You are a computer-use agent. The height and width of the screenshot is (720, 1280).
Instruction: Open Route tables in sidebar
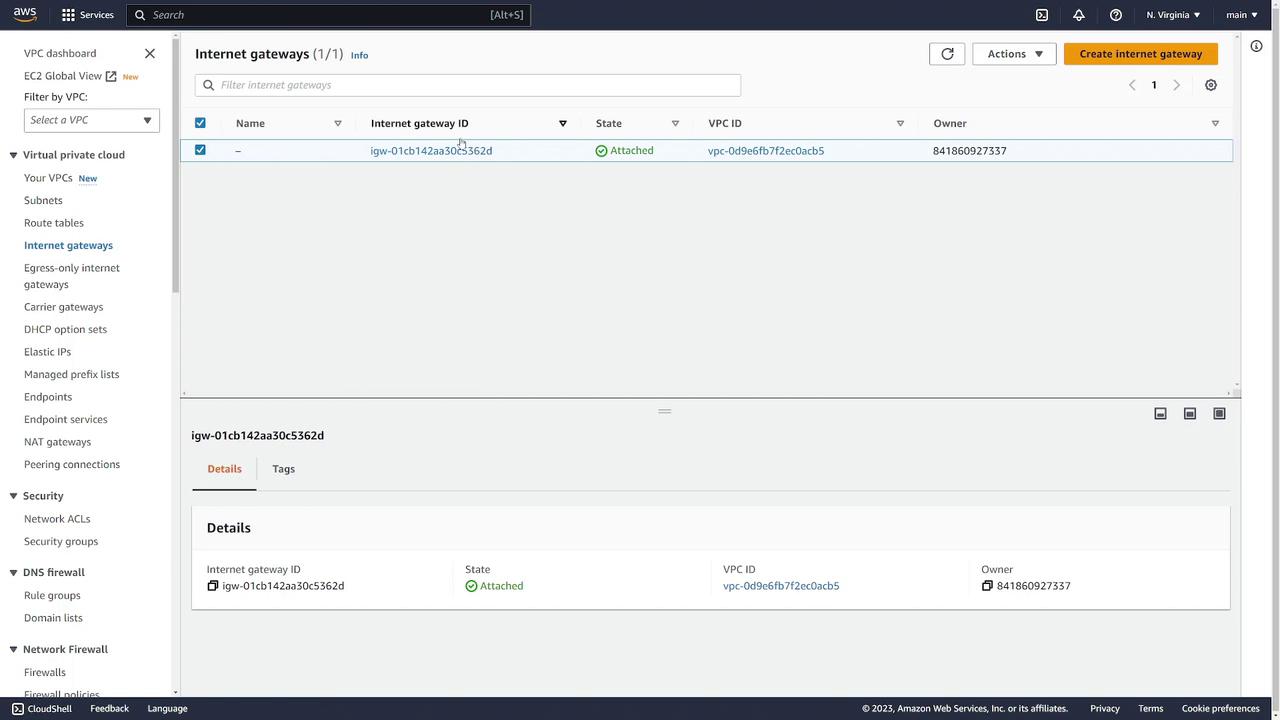(54, 223)
